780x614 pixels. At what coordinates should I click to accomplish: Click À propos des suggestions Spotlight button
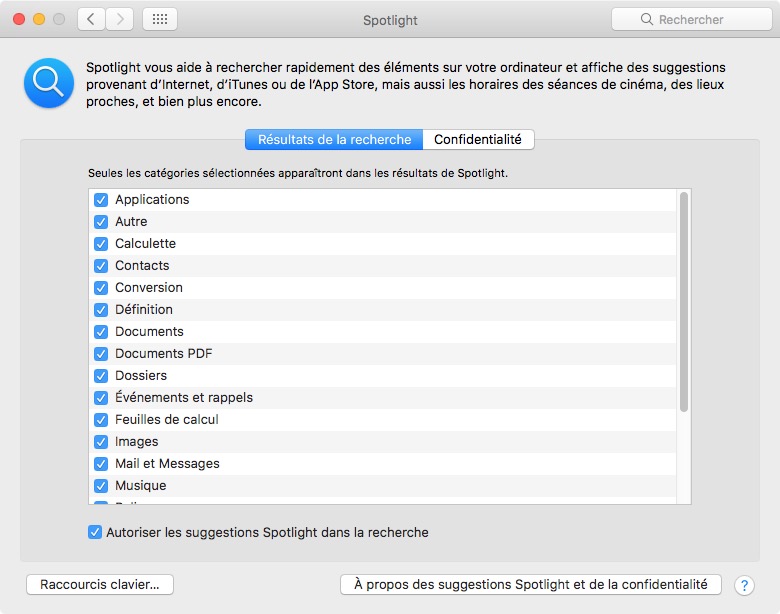(x=531, y=585)
